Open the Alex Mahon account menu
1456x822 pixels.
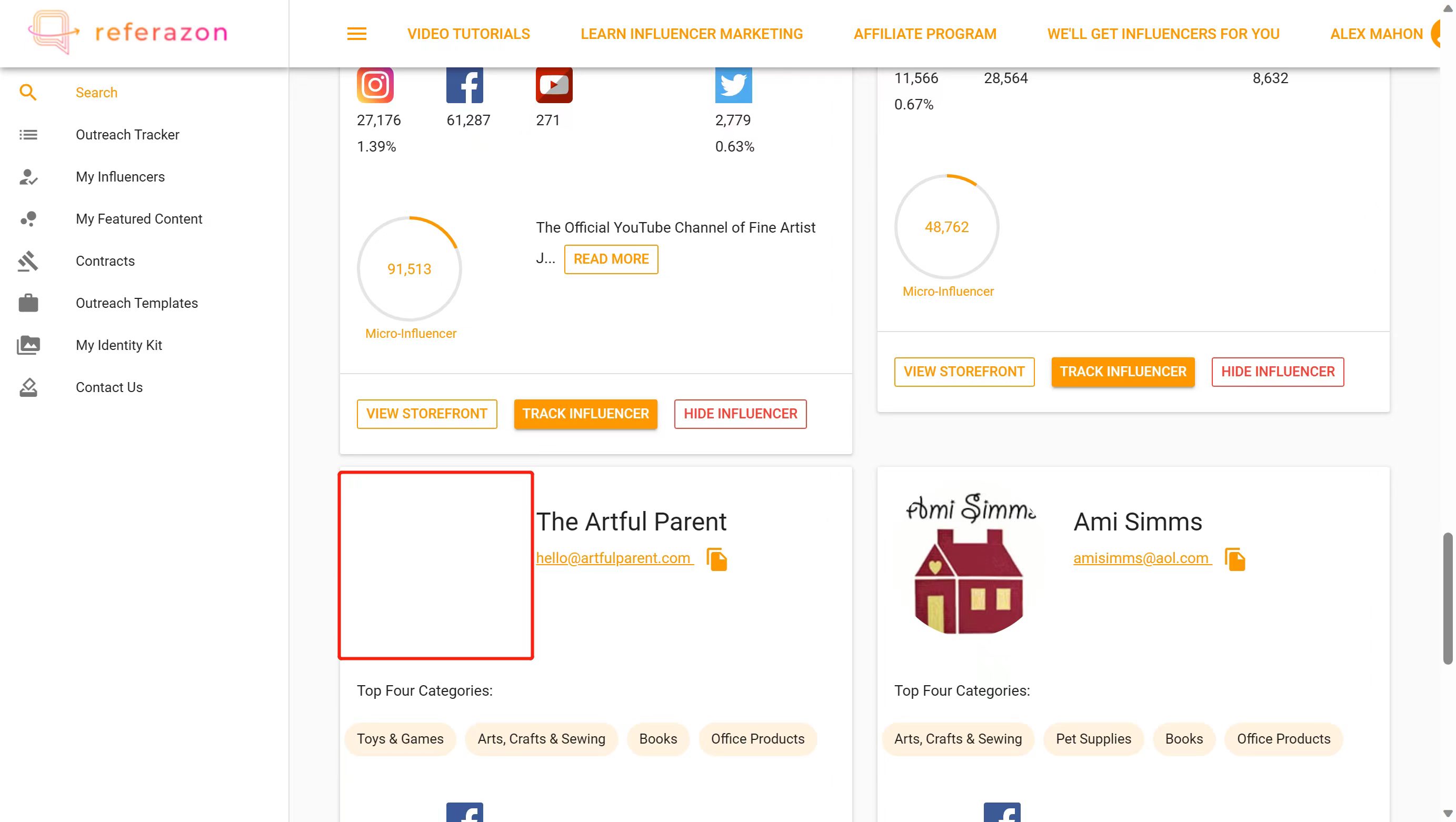tap(1377, 34)
